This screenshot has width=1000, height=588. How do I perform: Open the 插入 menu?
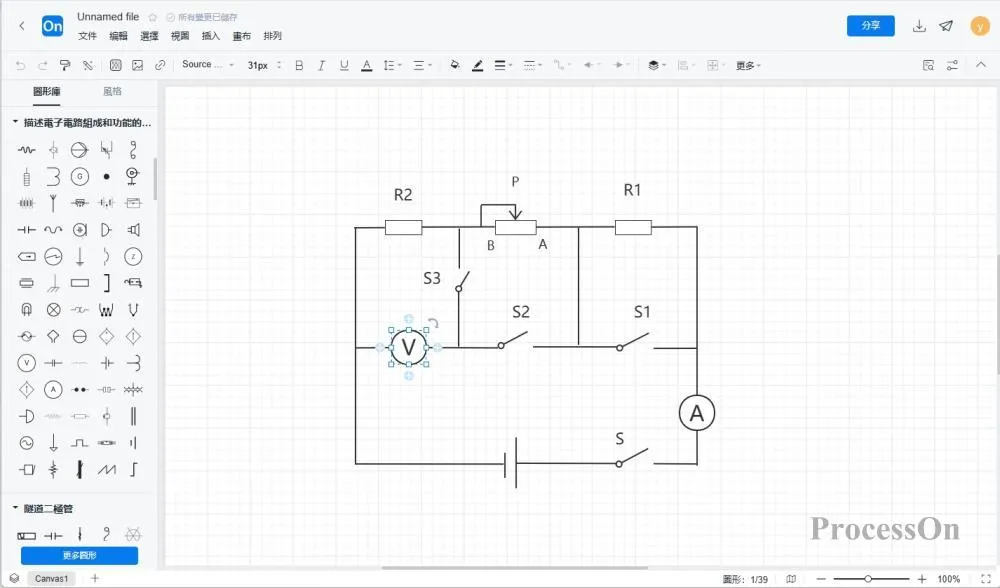(x=210, y=36)
